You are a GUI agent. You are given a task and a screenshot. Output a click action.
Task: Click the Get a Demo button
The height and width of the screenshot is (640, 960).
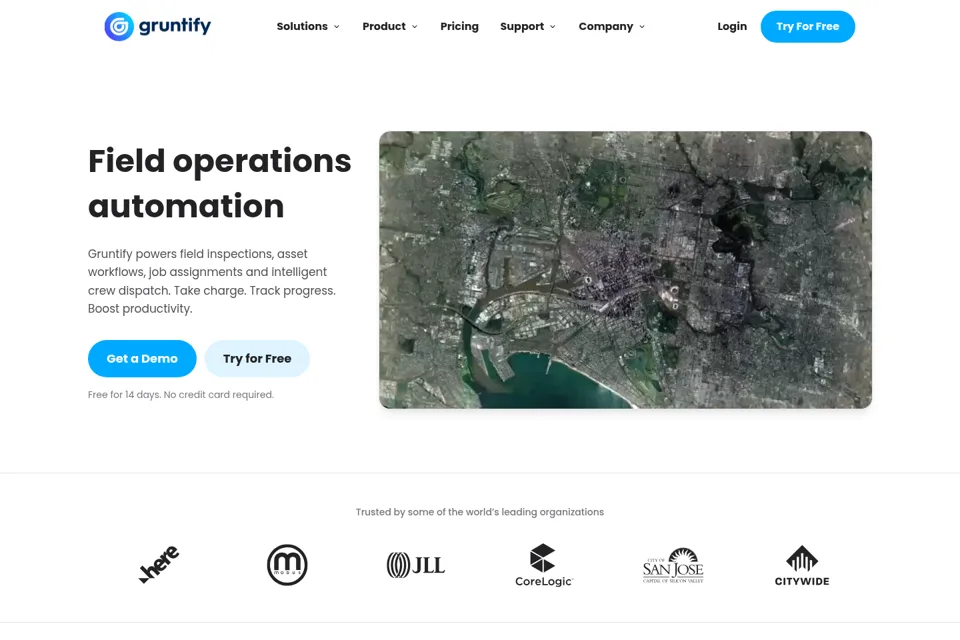142,358
